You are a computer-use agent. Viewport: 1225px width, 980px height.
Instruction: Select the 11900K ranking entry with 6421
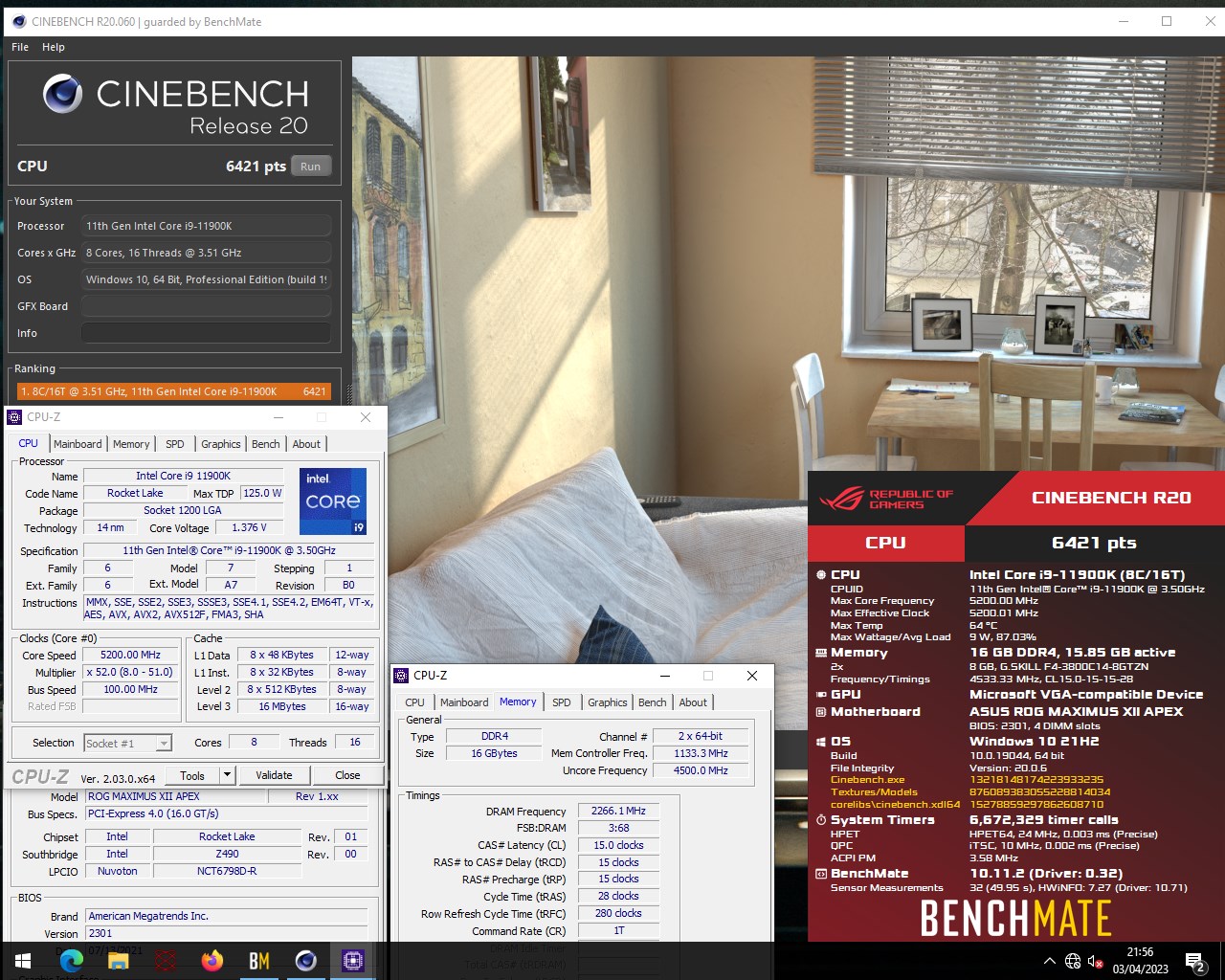tap(173, 391)
